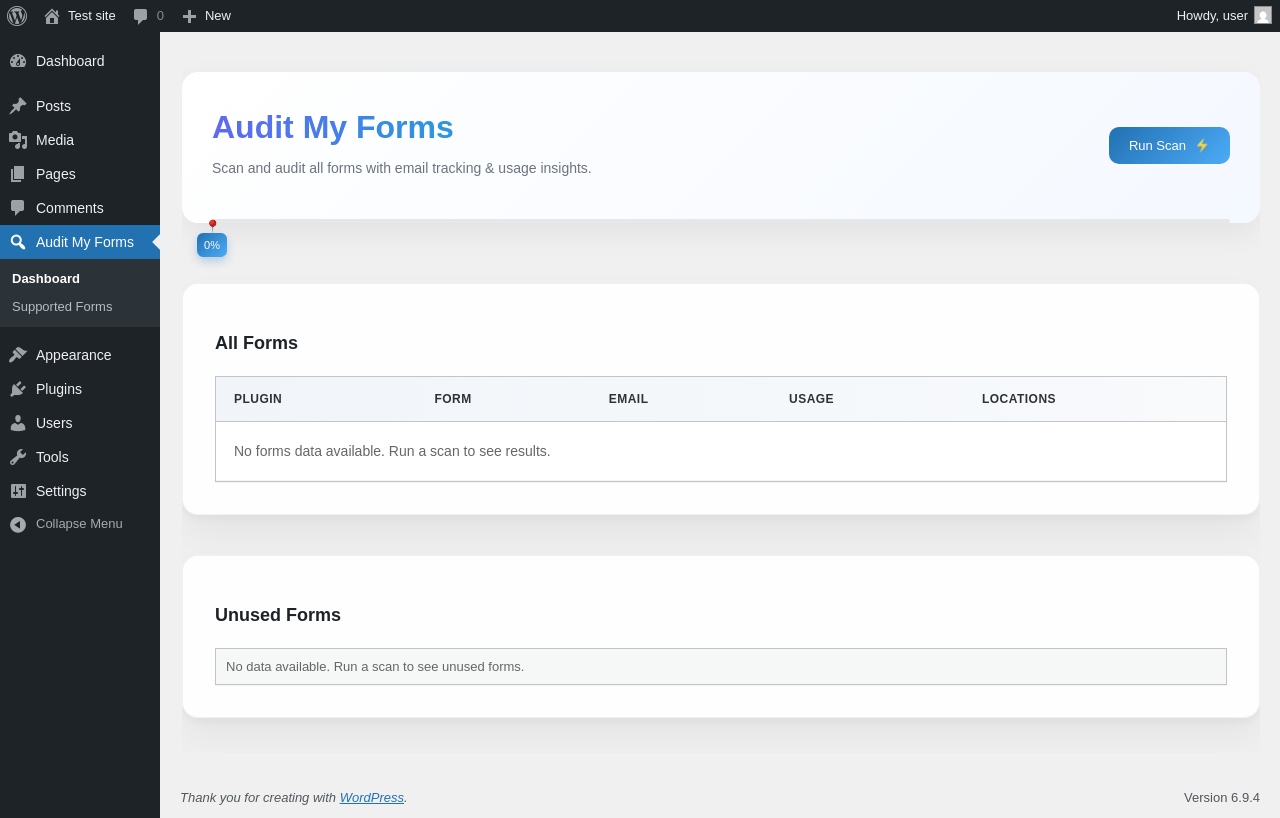This screenshot has width=1280, height=818.
Task: Go to the Media menu
Action: [55, 140]
